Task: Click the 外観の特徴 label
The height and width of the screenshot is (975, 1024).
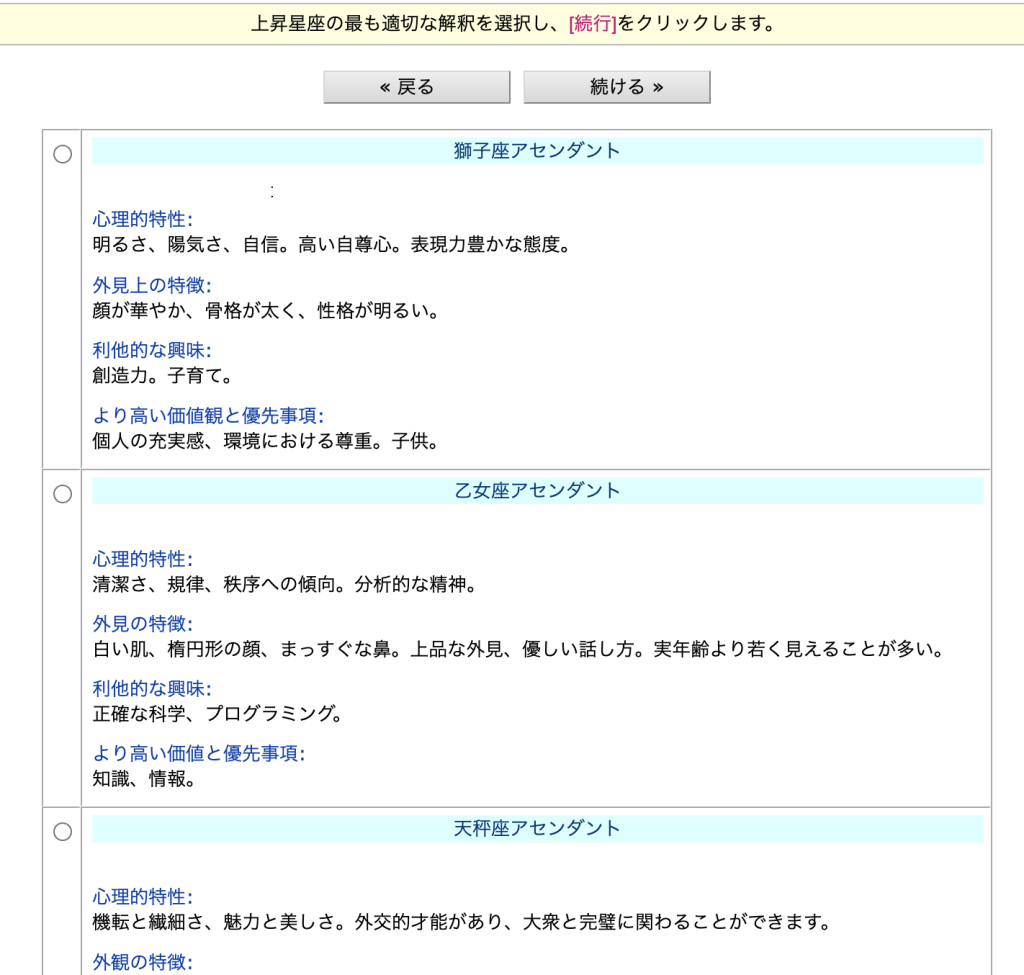Action: click(x=143, y=962)
